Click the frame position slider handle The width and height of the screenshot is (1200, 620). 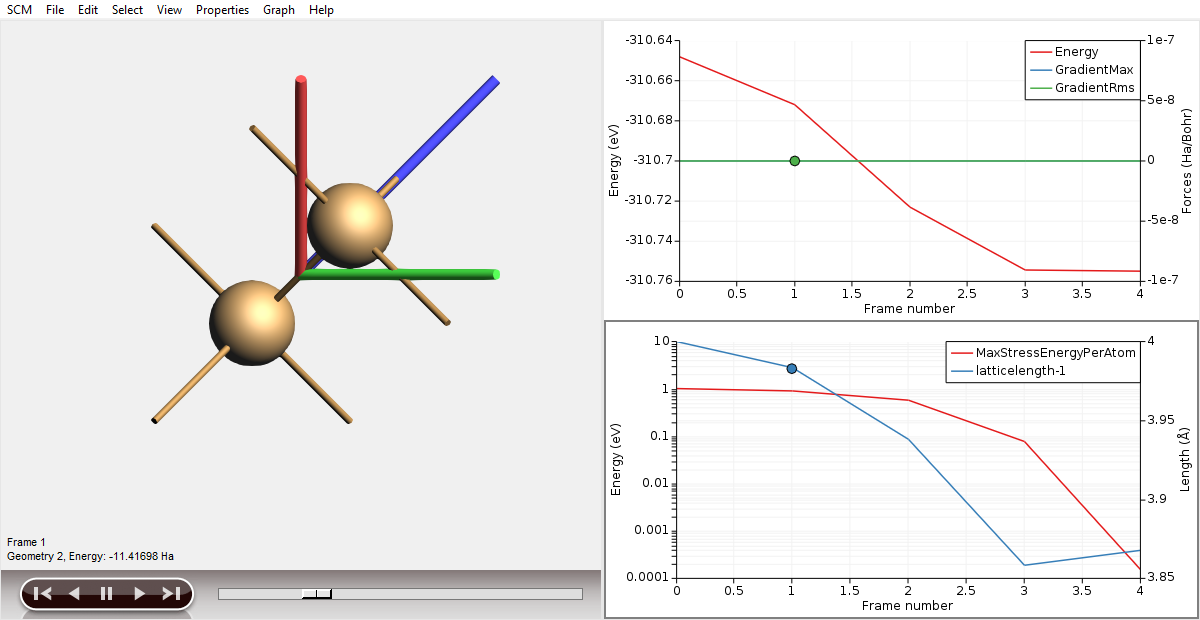click(x=316, y=592)
